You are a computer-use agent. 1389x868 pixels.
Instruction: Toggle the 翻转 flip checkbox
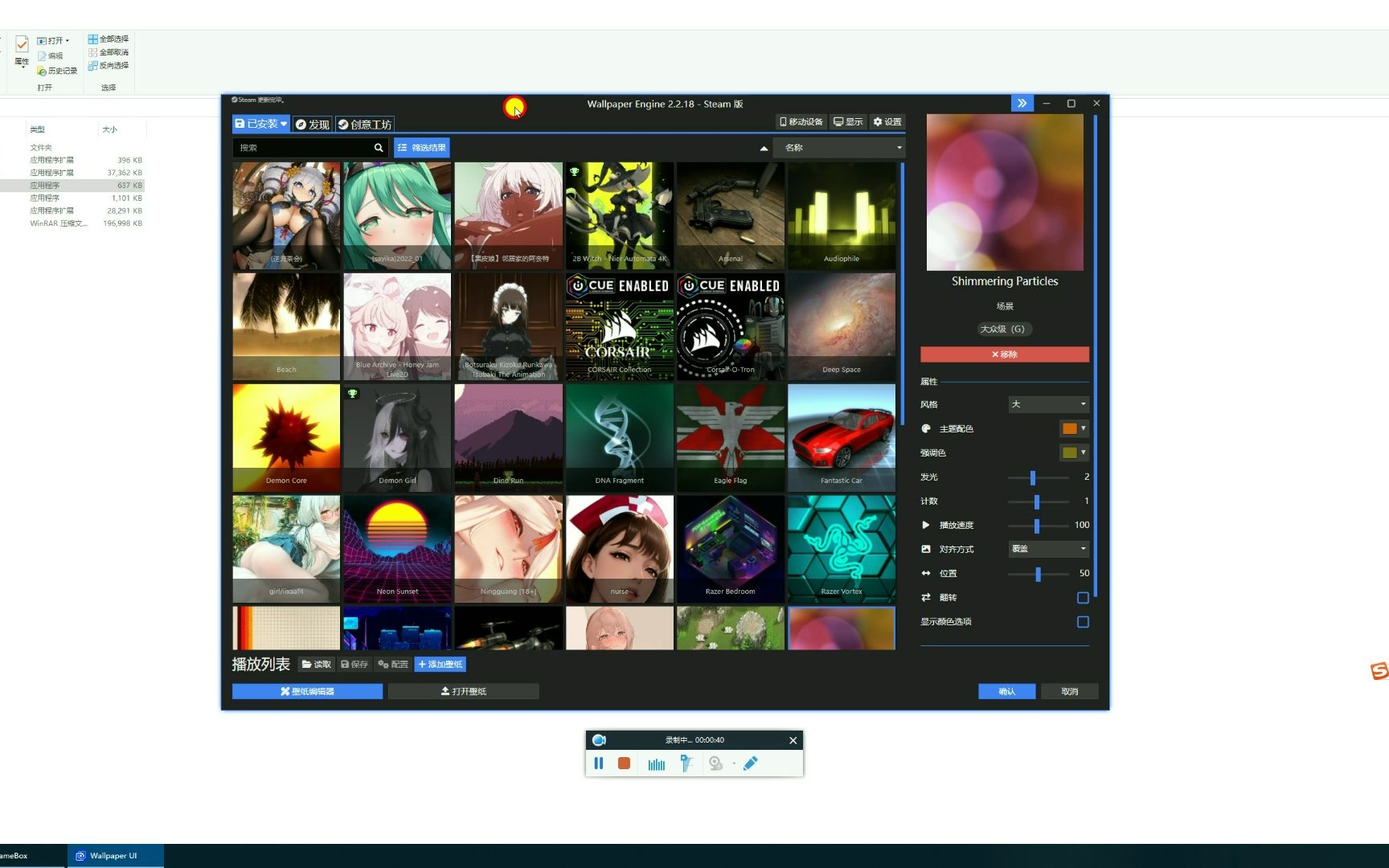(x=1083, y=598)
